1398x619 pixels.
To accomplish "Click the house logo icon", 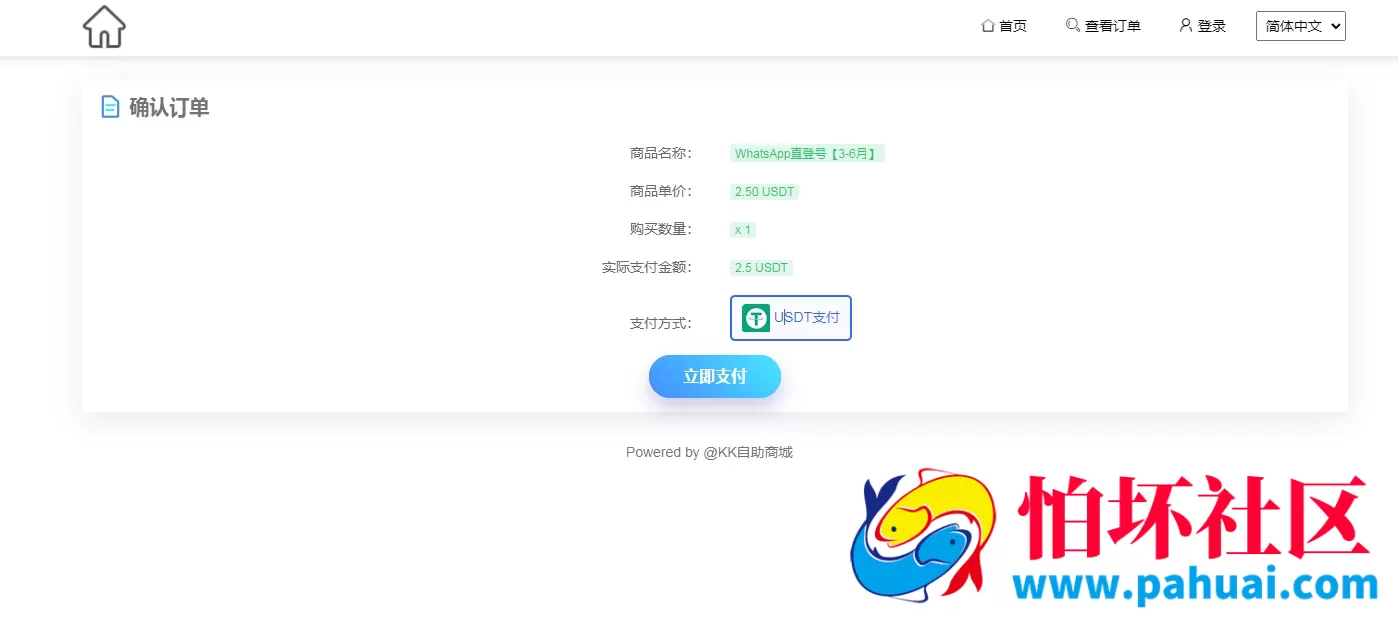I will tap(104, 27).
